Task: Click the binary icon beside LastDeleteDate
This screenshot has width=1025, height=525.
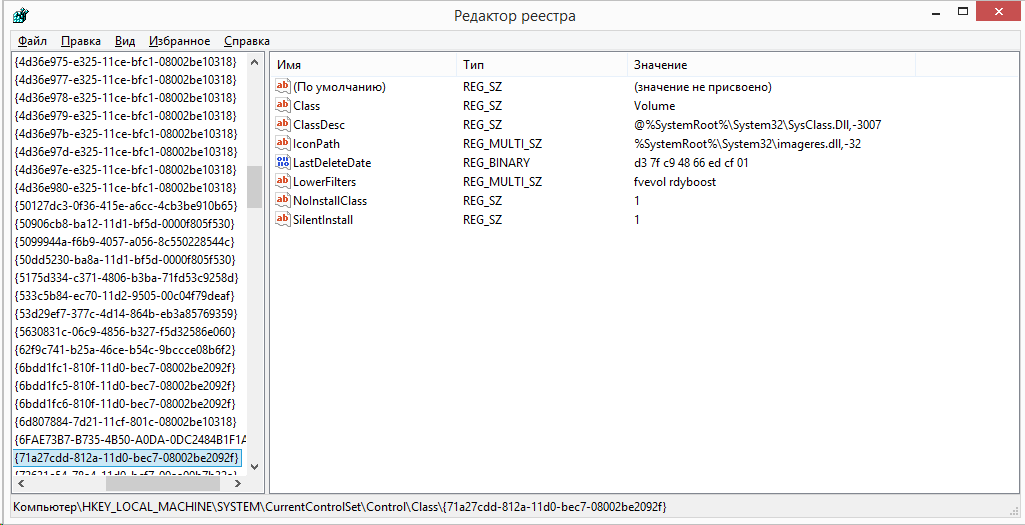Action: tap(282, 163)
